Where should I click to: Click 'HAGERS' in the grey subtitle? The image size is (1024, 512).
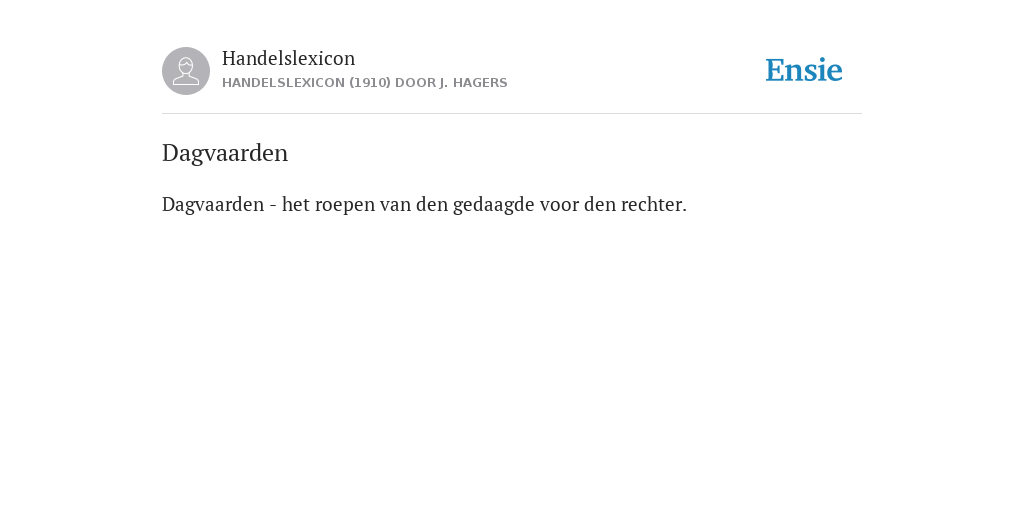pyautogui.click(x=479, y=83)
